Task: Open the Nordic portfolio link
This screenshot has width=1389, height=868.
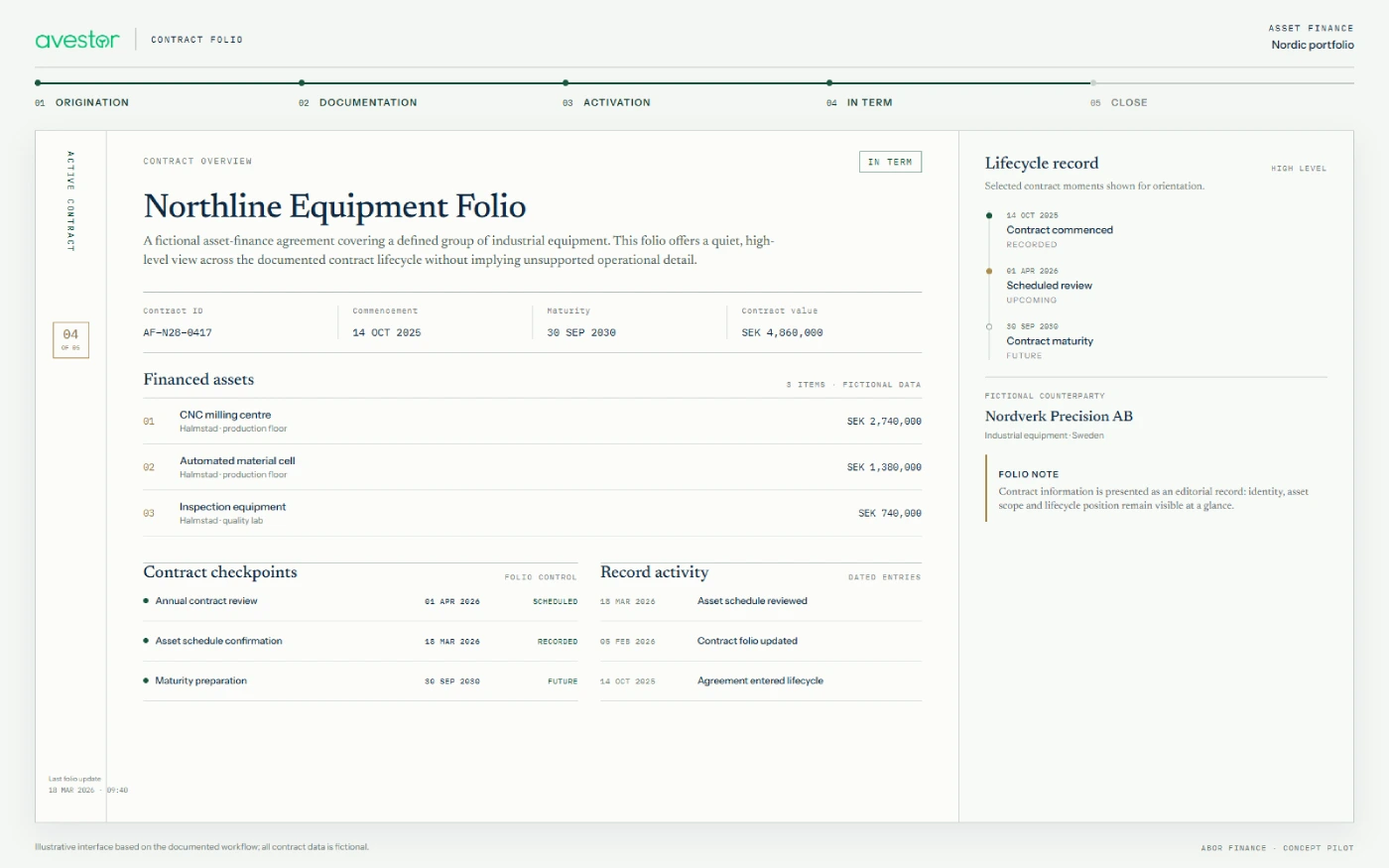Action: (x=1313, y=45)
